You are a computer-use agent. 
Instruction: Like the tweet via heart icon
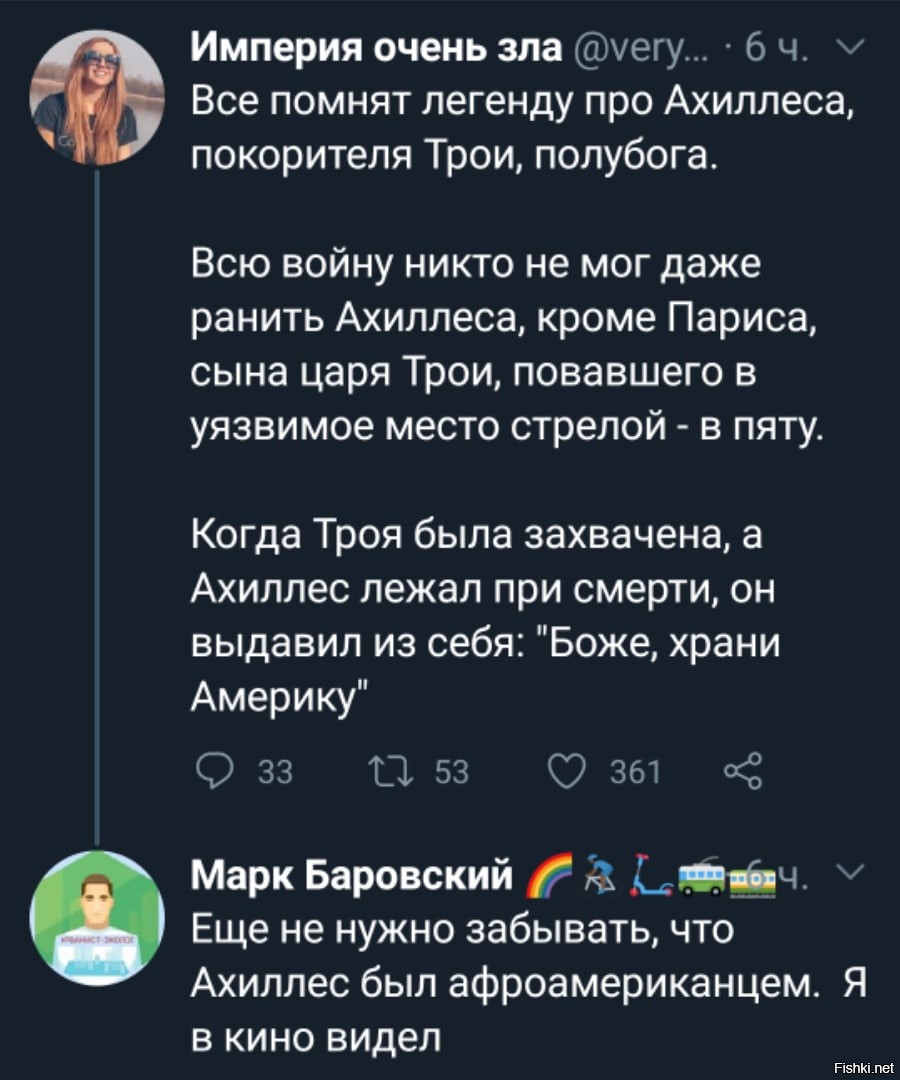tap(567, 771)
